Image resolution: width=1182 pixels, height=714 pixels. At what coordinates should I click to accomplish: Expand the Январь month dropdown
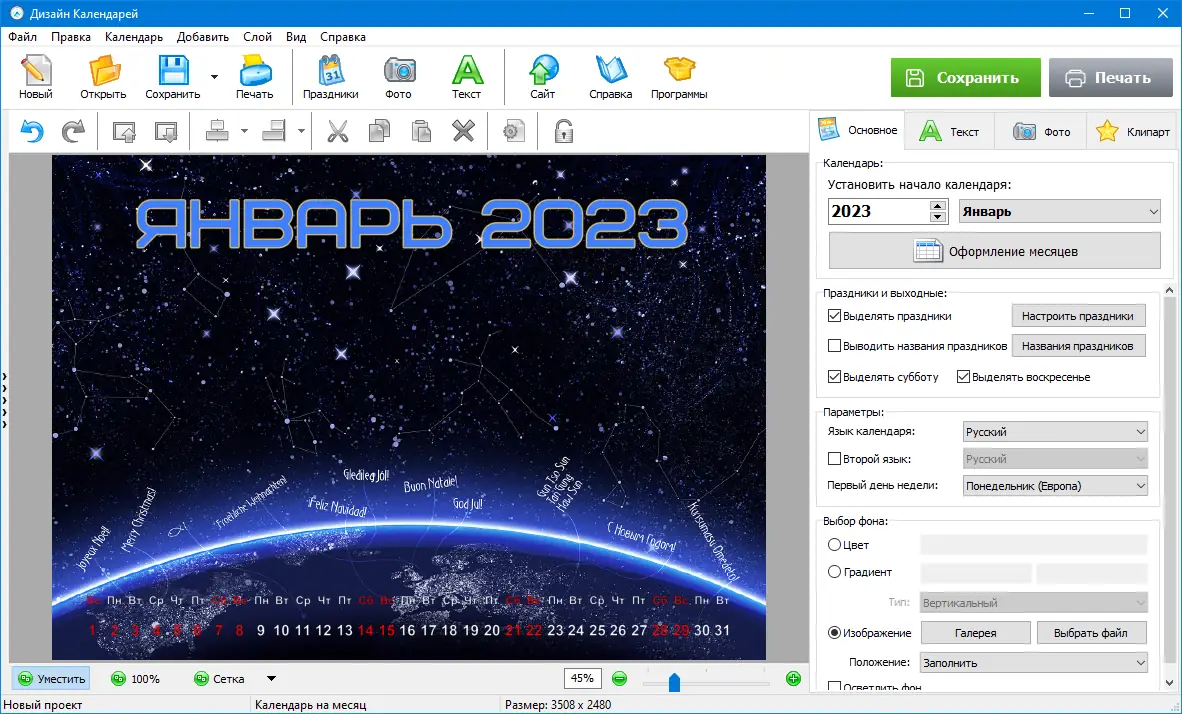coord(1059,212)
